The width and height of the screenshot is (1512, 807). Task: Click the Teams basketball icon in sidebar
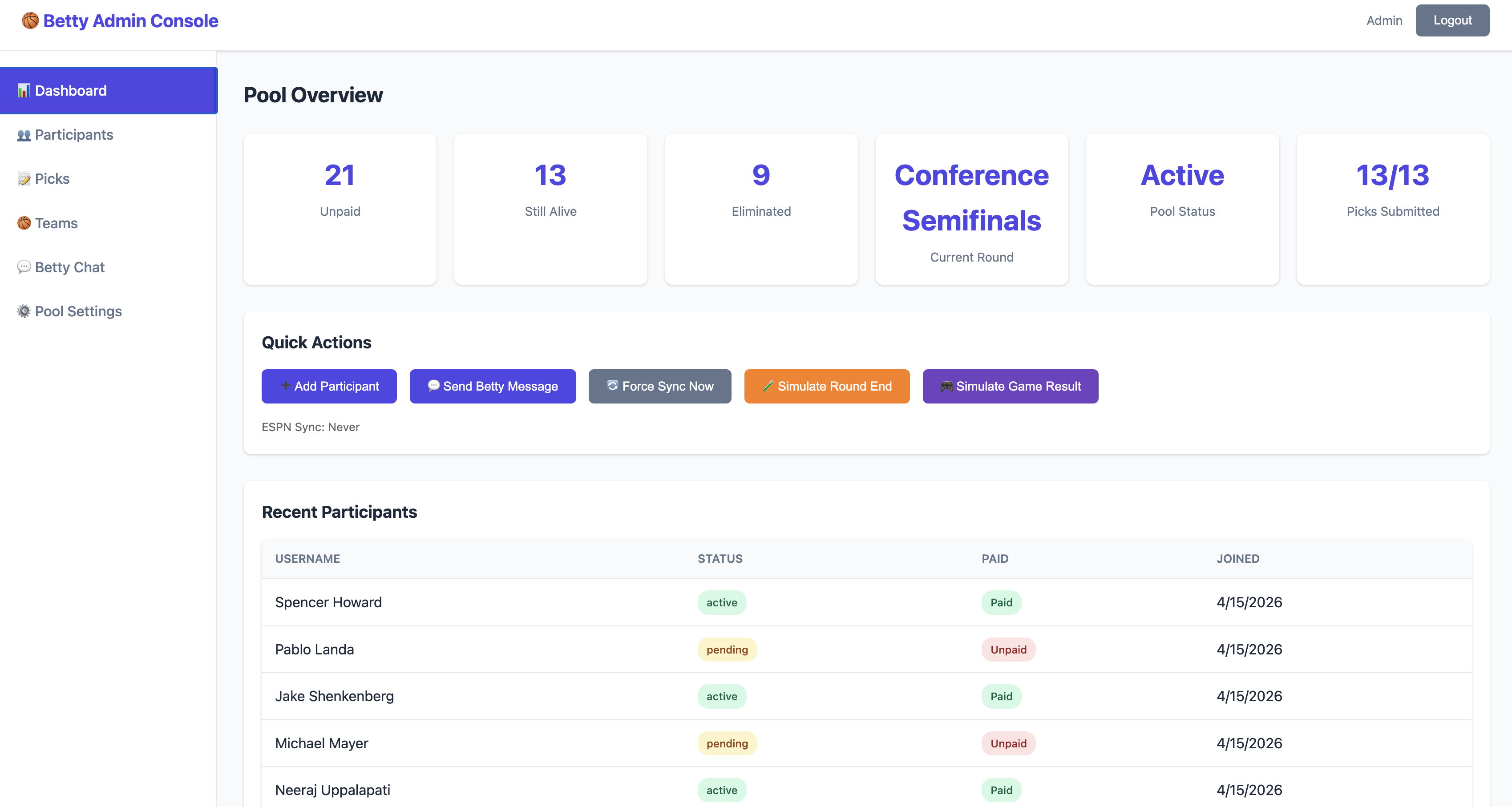24,223
